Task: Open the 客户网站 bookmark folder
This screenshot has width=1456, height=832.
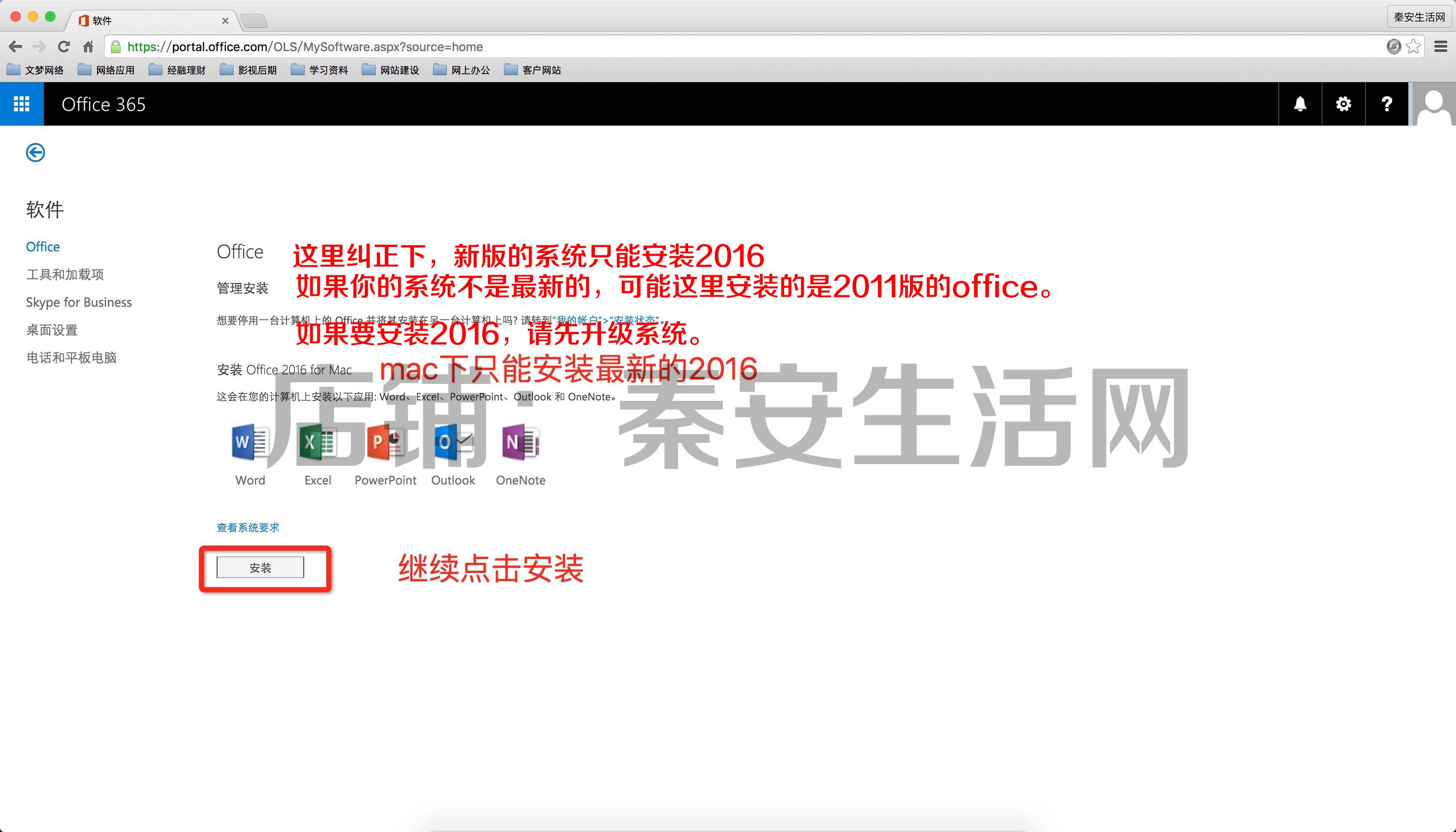Action: (533, 70)
